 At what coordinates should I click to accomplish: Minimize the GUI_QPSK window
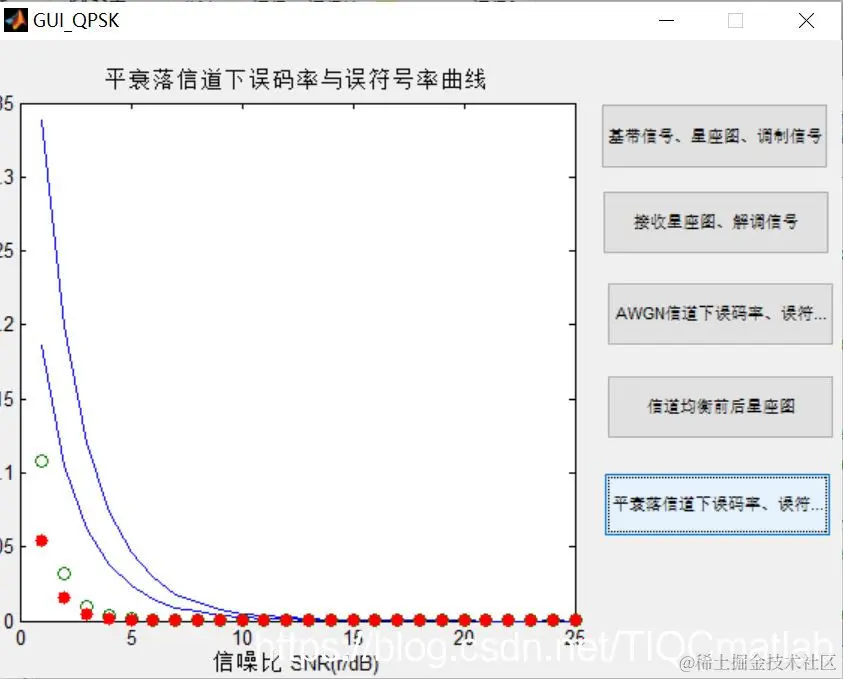[666, 20]
